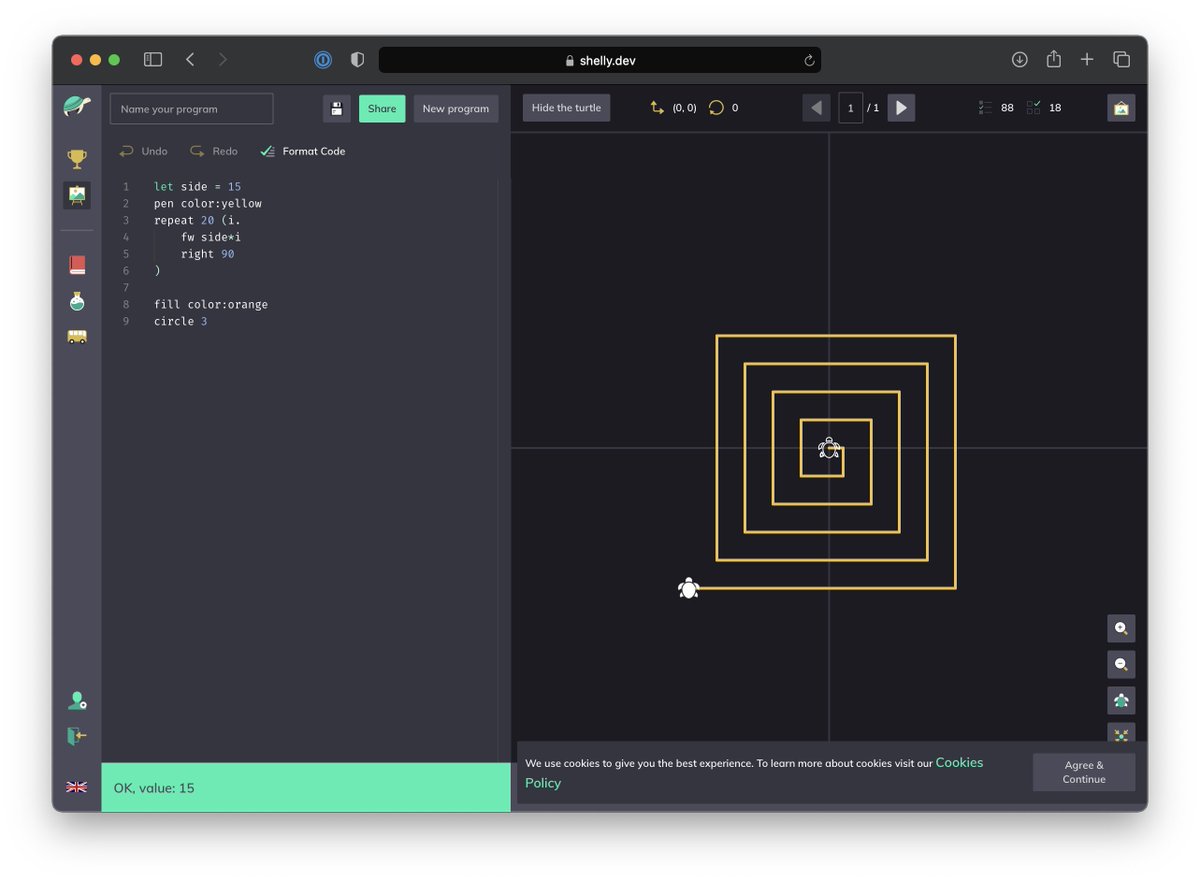Click the Undo button

(x=143, y=151)
